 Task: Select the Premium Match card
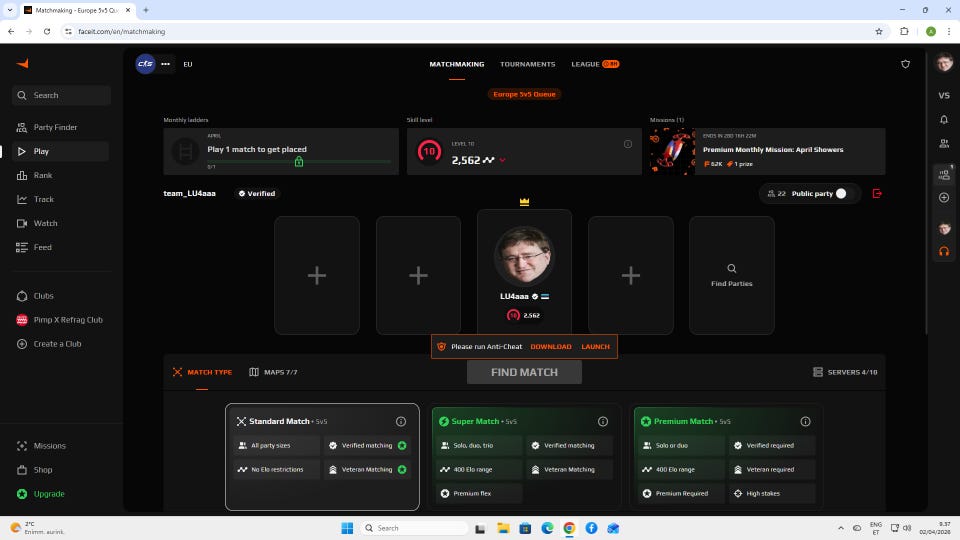[x=727, y=457]
